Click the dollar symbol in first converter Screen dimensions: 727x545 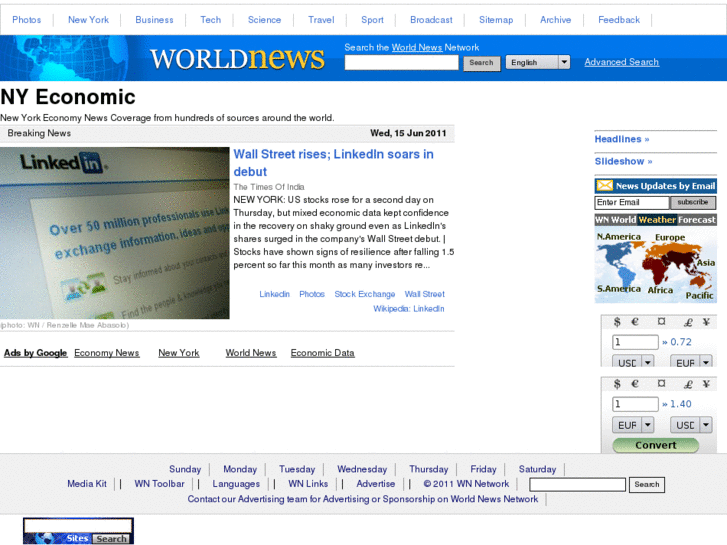click(617, 322)
